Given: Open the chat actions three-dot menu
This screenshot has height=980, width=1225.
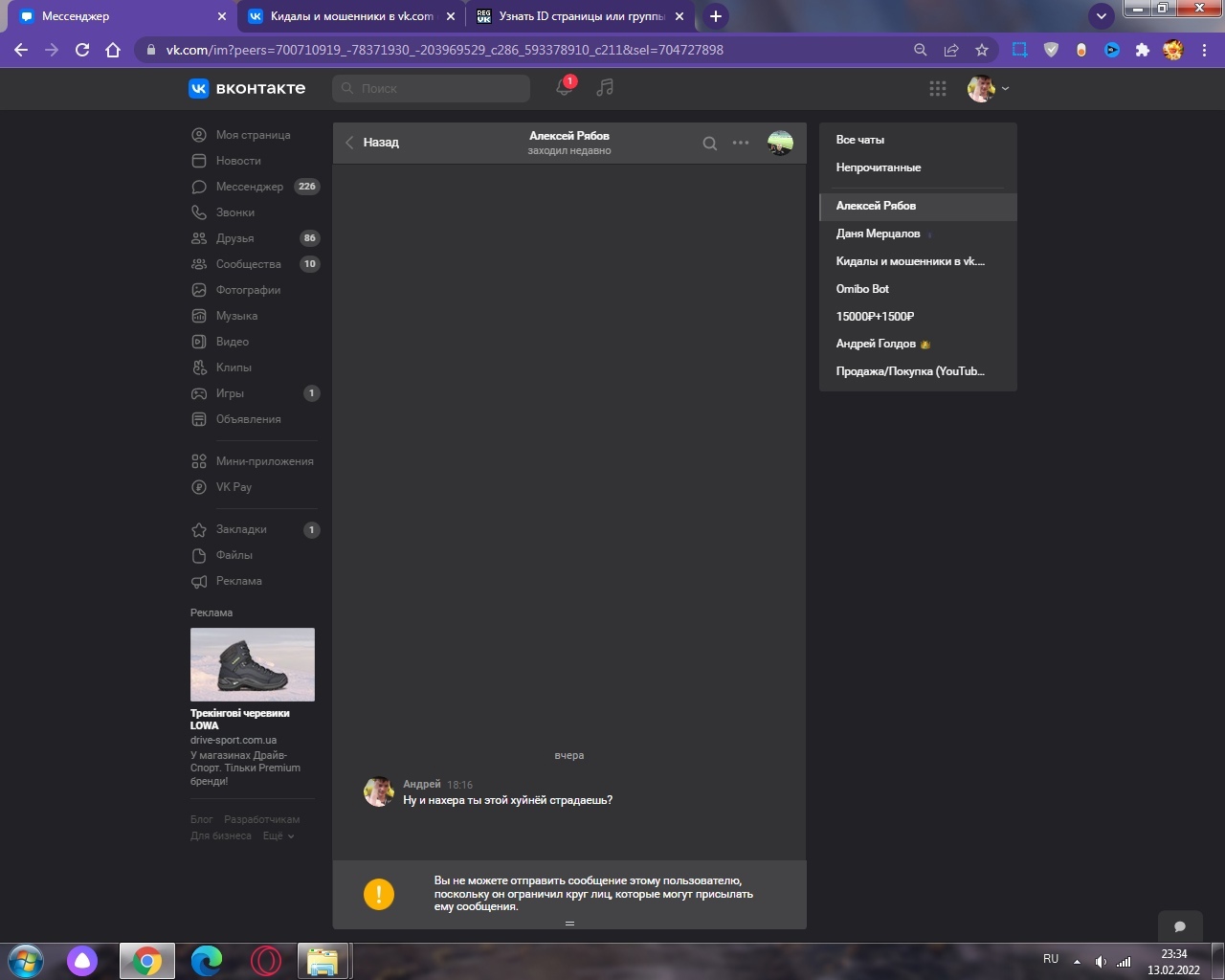Looking at the screenshot, I should pyautogui.click(x=741, y=143).
